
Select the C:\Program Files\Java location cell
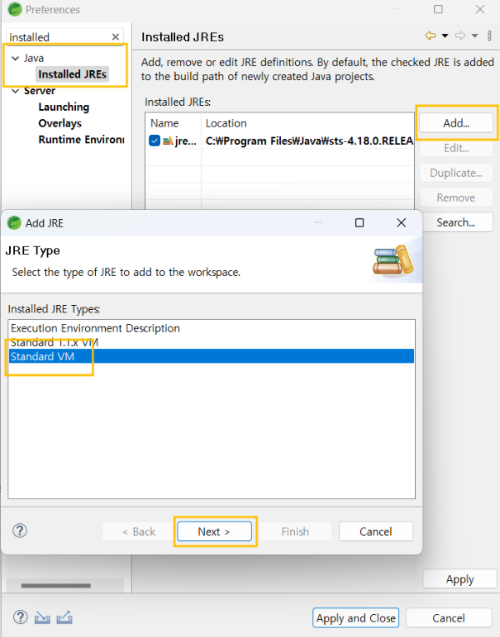[x=309, y=141]
